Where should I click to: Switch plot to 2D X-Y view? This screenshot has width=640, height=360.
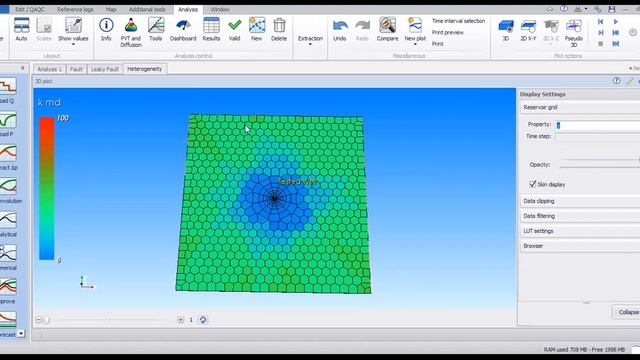(528, 30)
